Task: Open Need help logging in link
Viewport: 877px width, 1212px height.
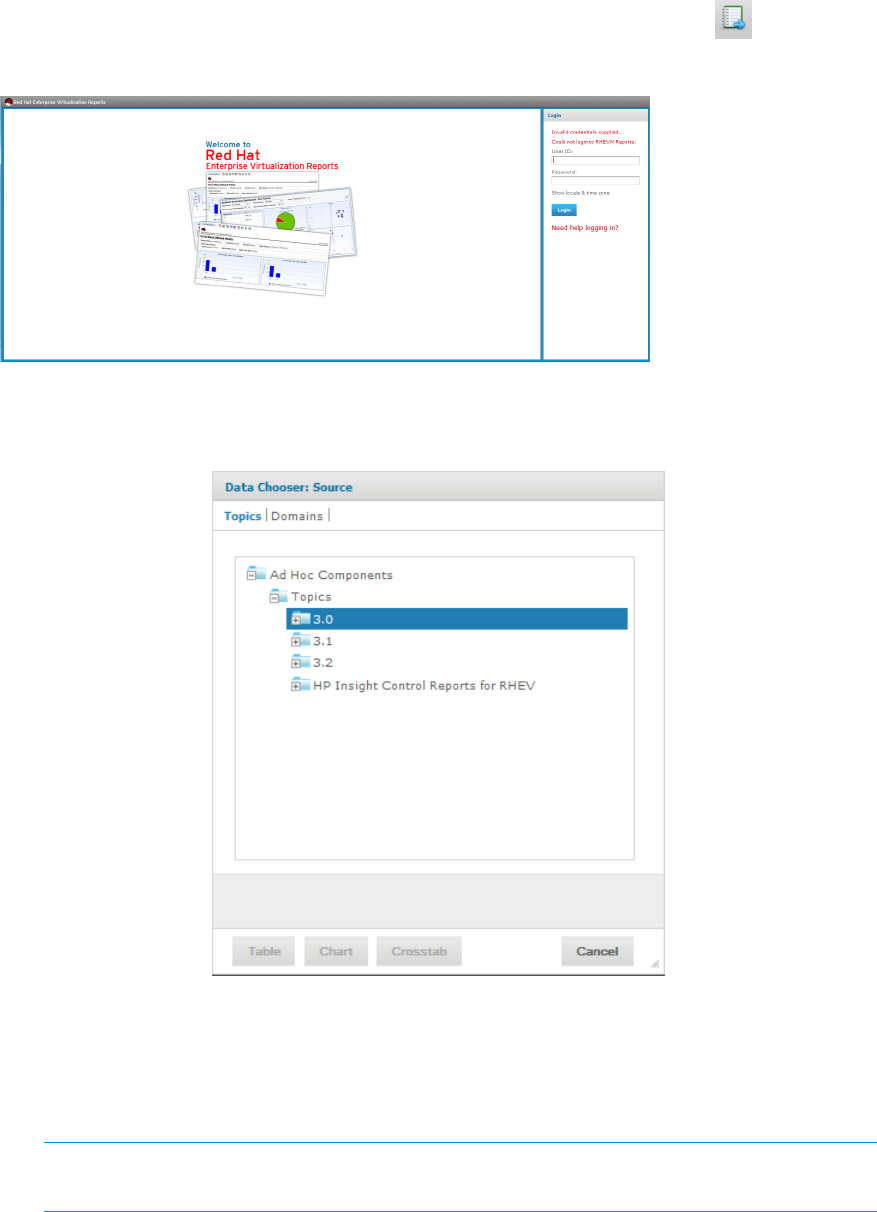Action: tap(585, 228)
